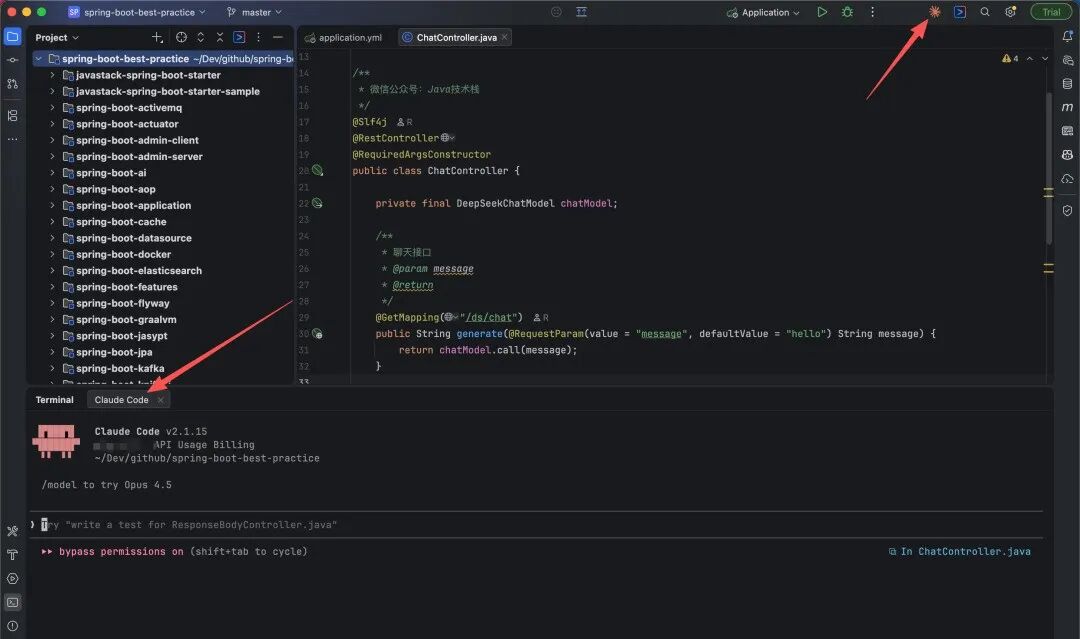Select spring-boot-elasticsearch folder
The width and height of the screenshot is (1080, 639).
138,271
